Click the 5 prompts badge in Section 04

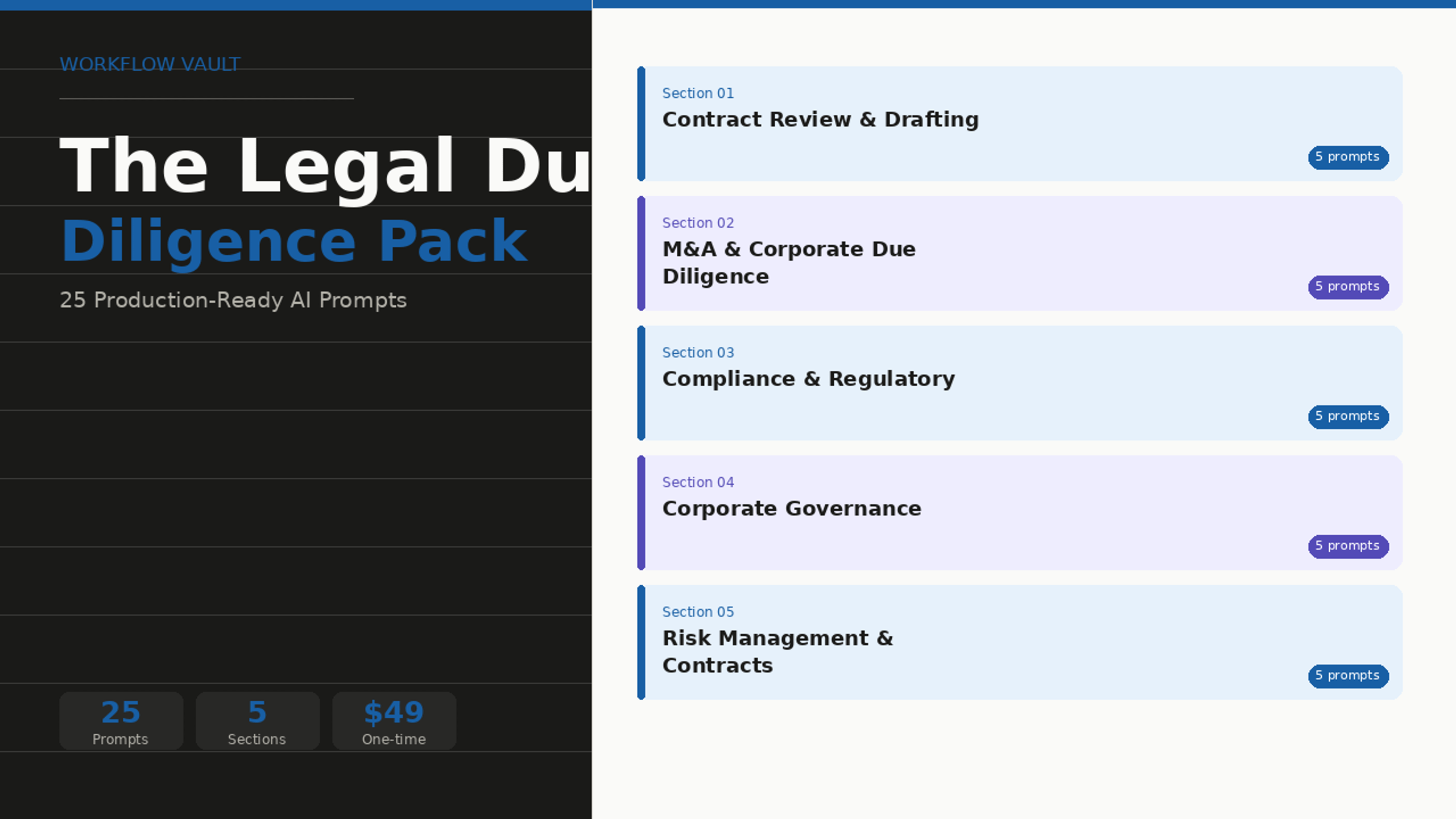pyautogui.click(x=1348, y=546)
